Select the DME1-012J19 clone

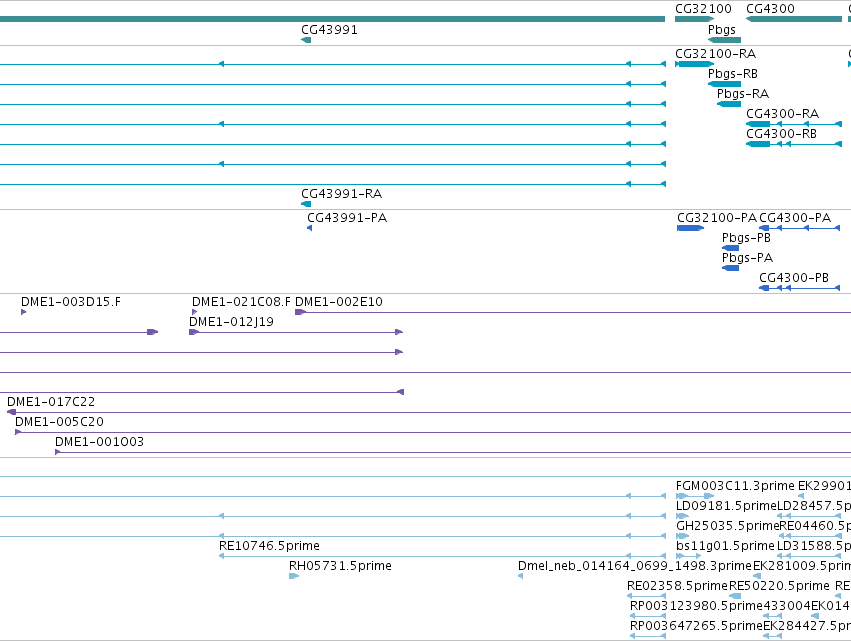pyautogui.click(x=296, y=332)
